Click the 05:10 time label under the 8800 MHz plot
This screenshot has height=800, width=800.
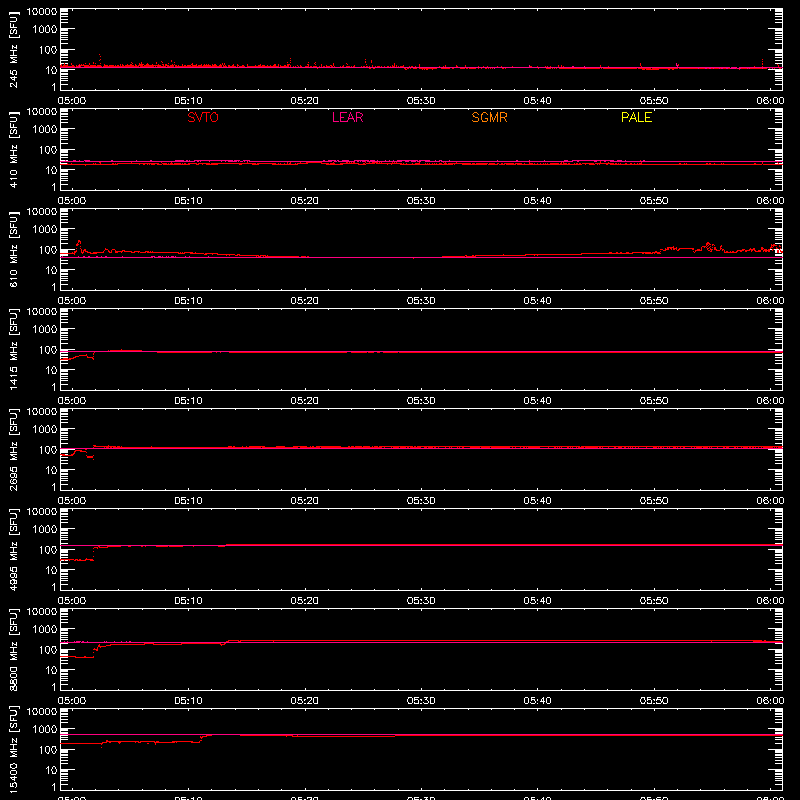coord(188,701)
